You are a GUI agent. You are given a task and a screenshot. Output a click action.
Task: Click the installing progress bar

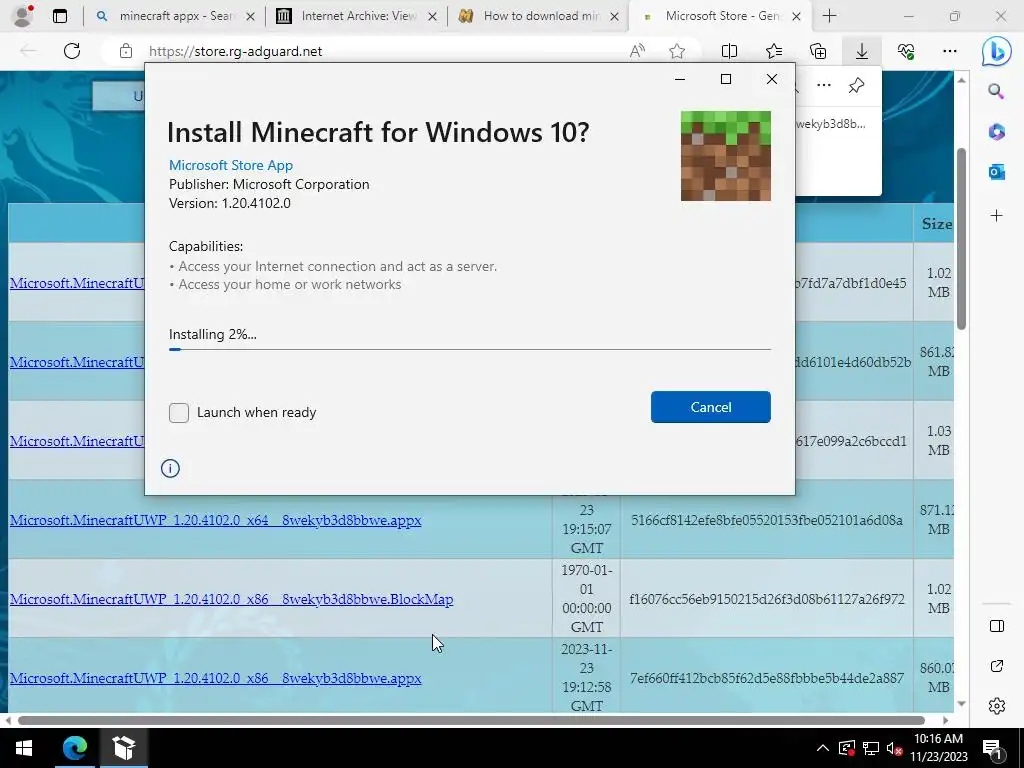coord(470,349)
